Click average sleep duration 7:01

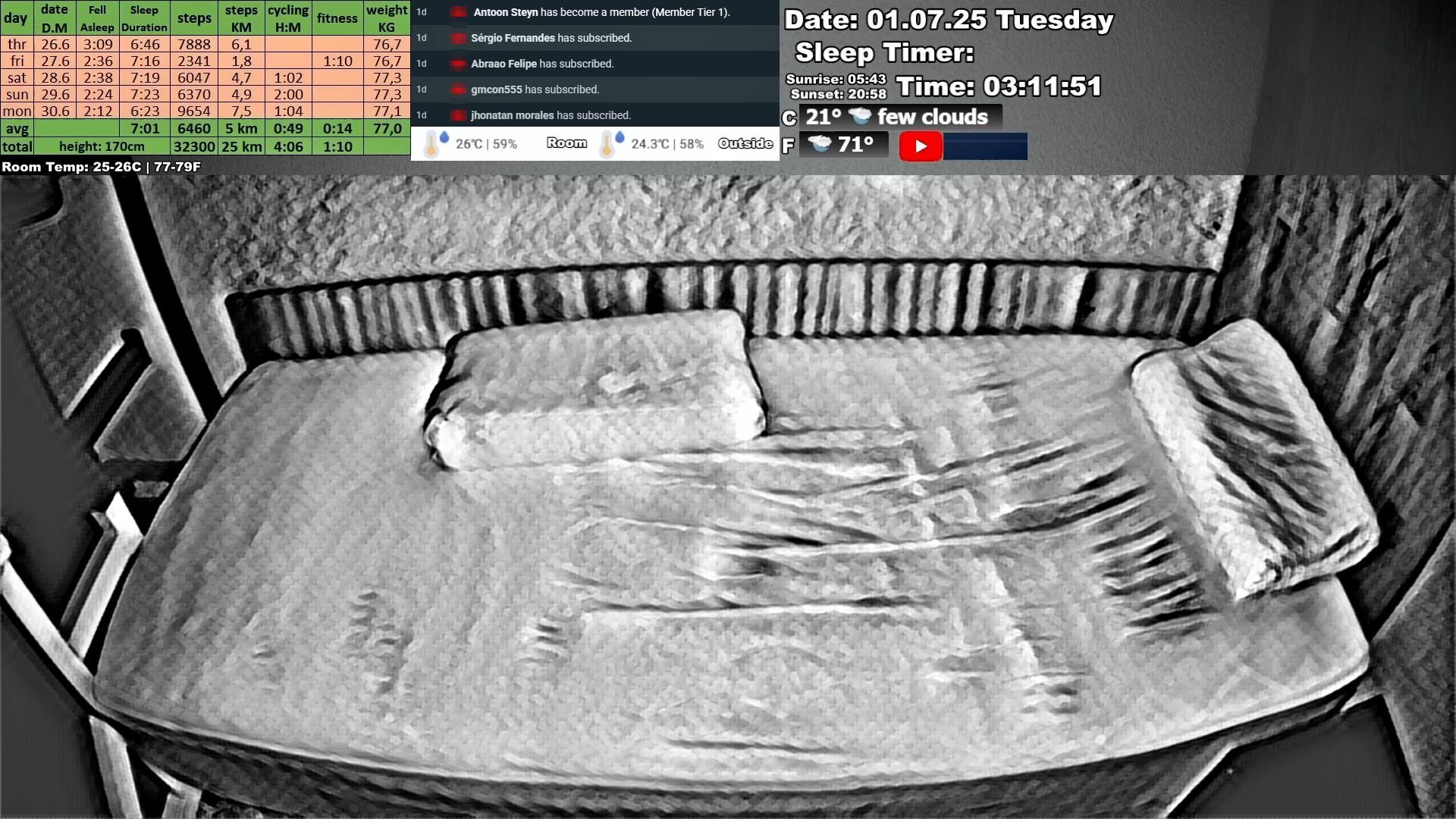[145, 128]
